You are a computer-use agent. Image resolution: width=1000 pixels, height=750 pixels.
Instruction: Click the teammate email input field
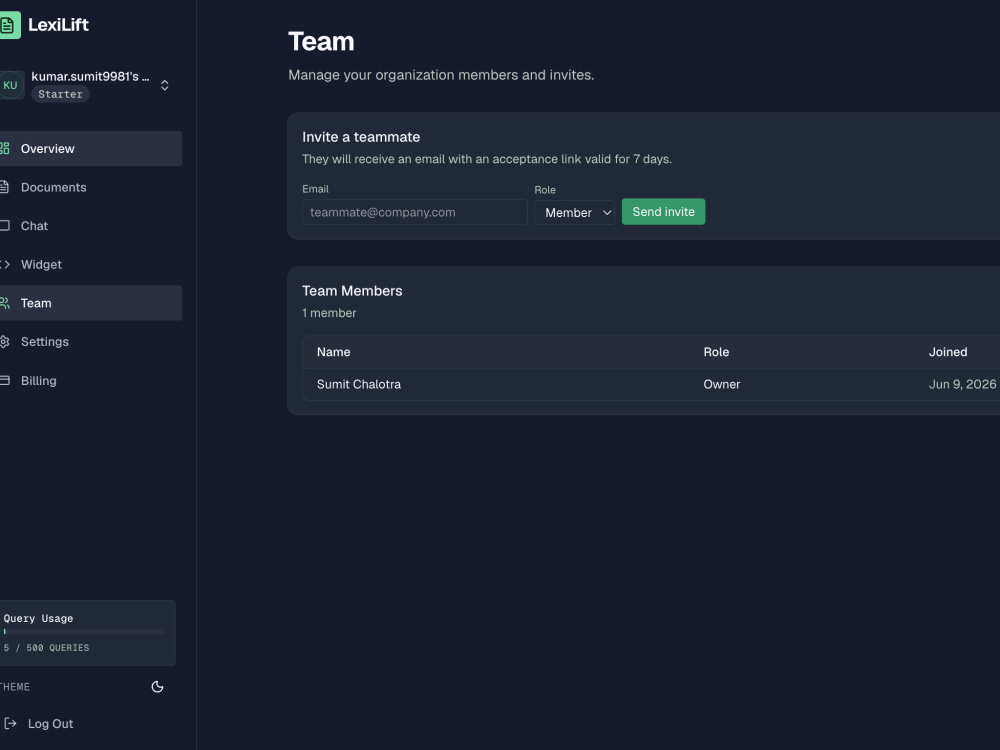pyautogui.click(x=415, y=212)
